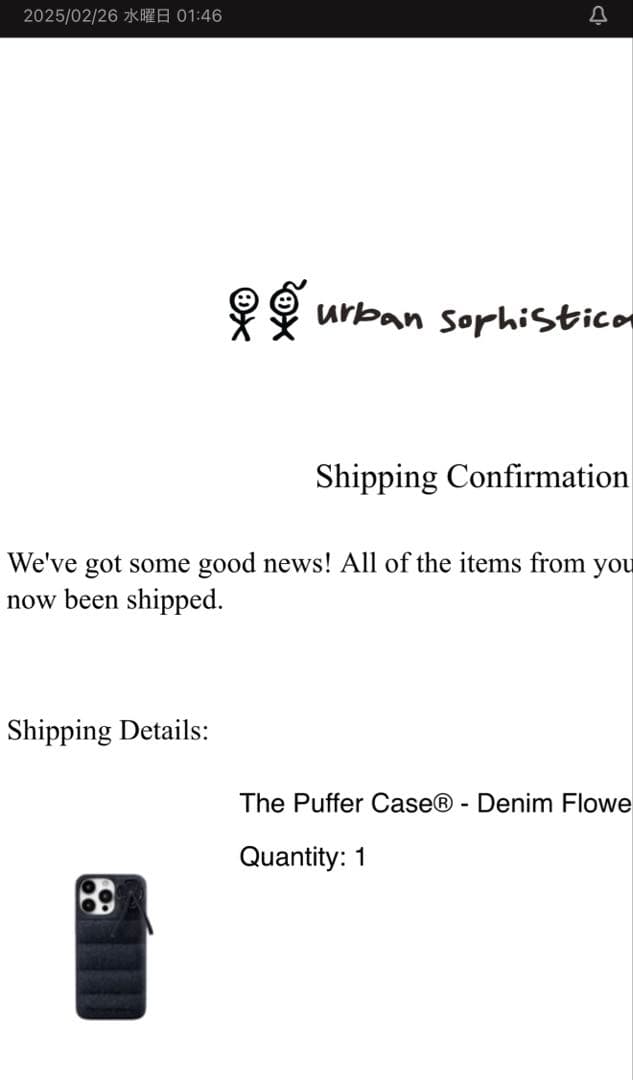Click the ponytail stick figure in logo
The image size is (633, 1080).
coord(287,309)
